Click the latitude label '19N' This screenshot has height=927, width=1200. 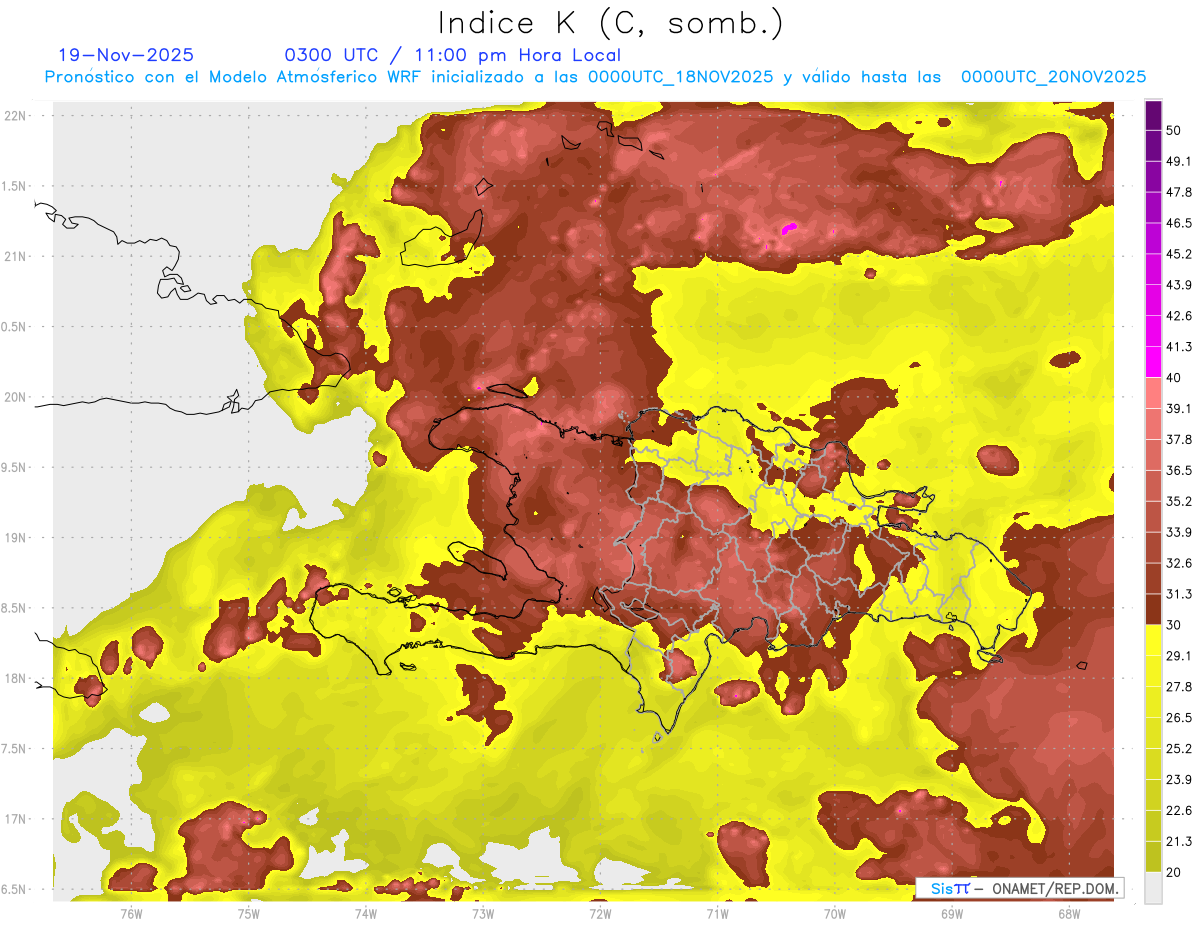[15, 538]
